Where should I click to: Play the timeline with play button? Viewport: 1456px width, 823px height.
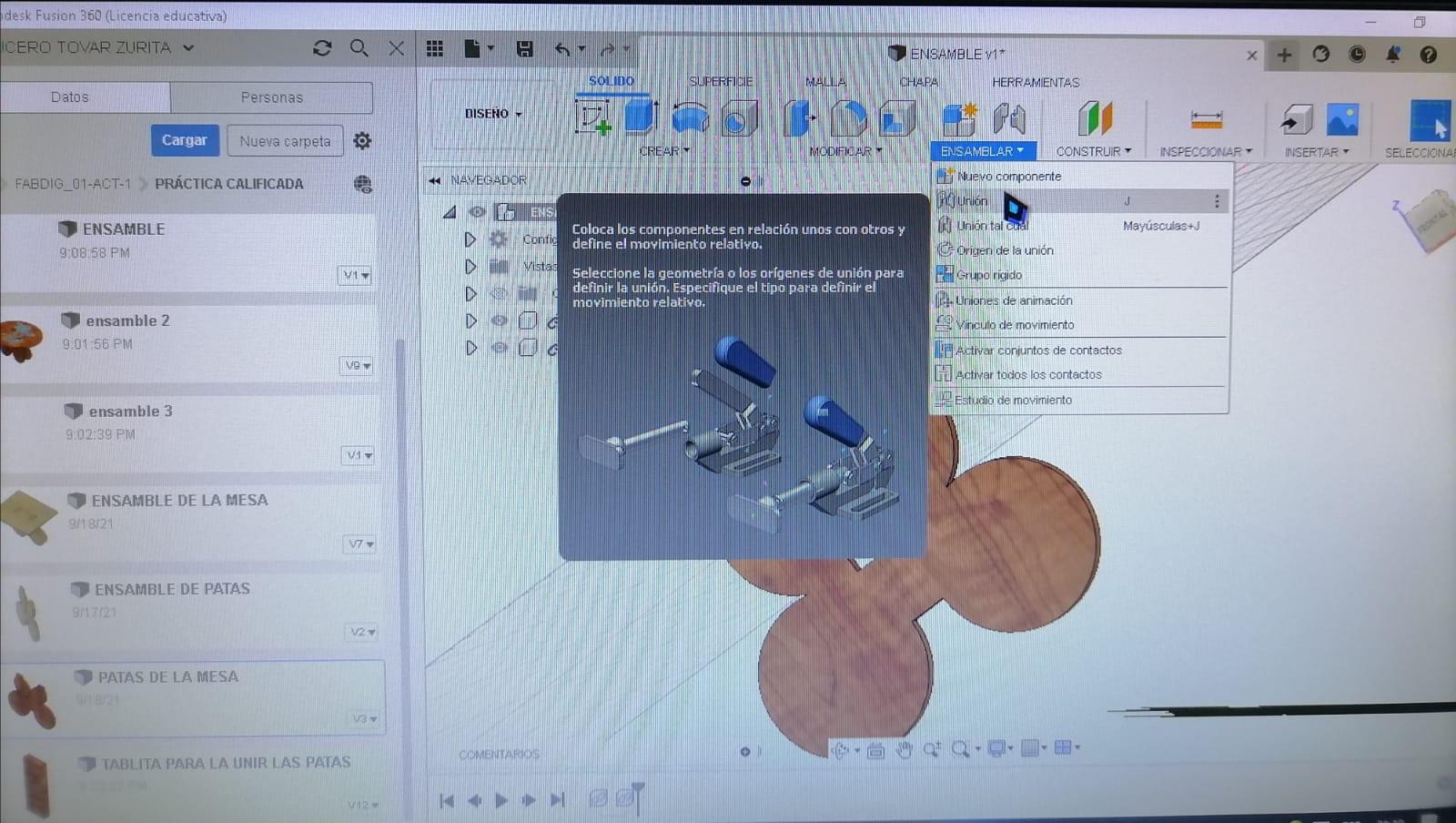point(500,800)
